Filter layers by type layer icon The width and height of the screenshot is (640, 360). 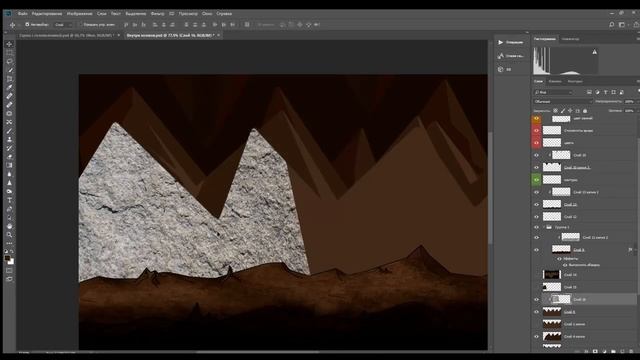tap(606, 93)
